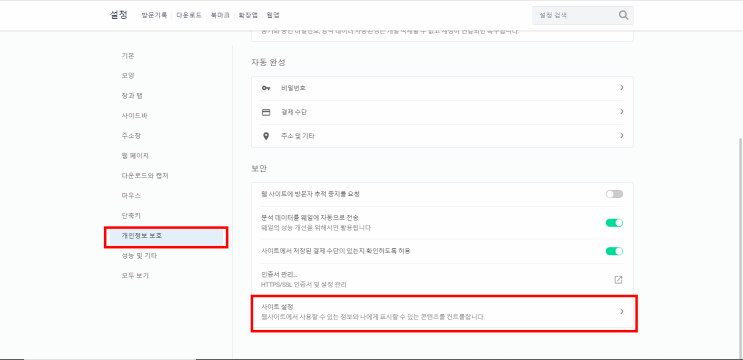Click the address location pin icon

click(266, 136)
